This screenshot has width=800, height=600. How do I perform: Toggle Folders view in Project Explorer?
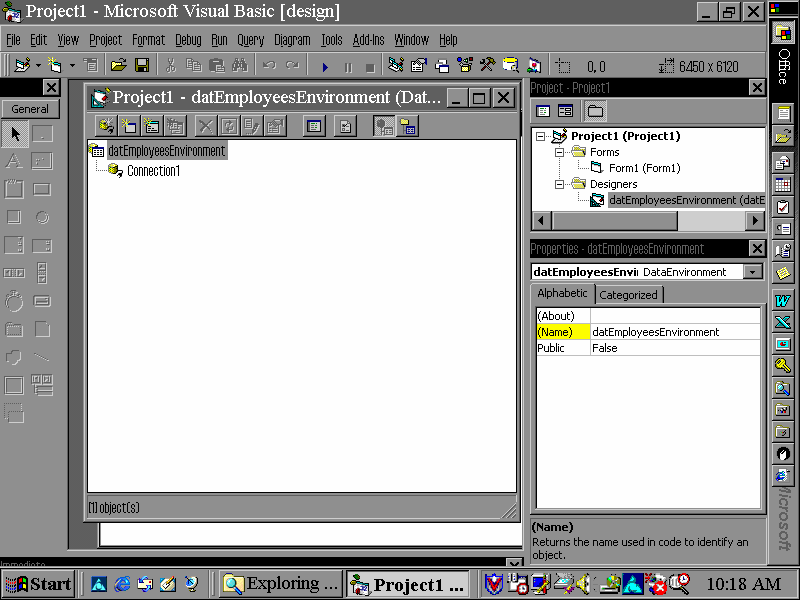[595, 111]
